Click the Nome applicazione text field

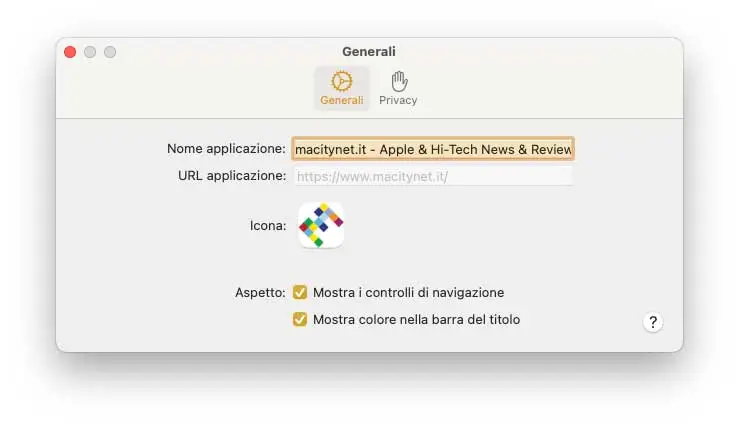click(x=433, y=149)
